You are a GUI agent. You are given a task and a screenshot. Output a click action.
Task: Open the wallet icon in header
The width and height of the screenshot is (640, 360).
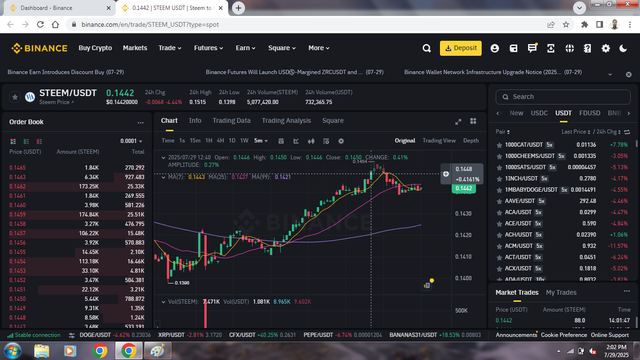point(513,48)
